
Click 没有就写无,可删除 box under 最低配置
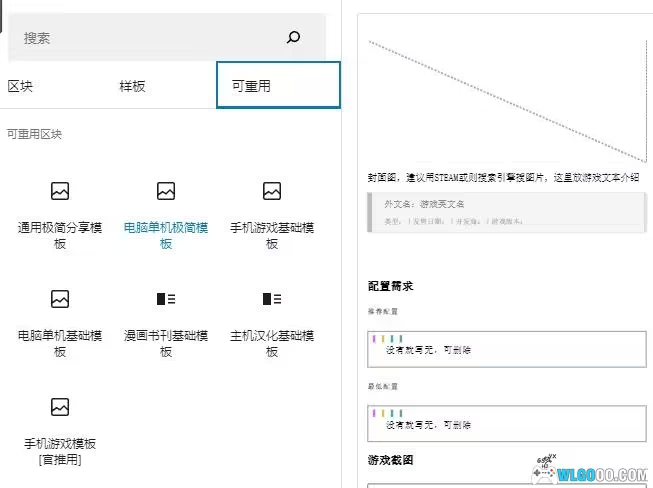coord(507,423)
